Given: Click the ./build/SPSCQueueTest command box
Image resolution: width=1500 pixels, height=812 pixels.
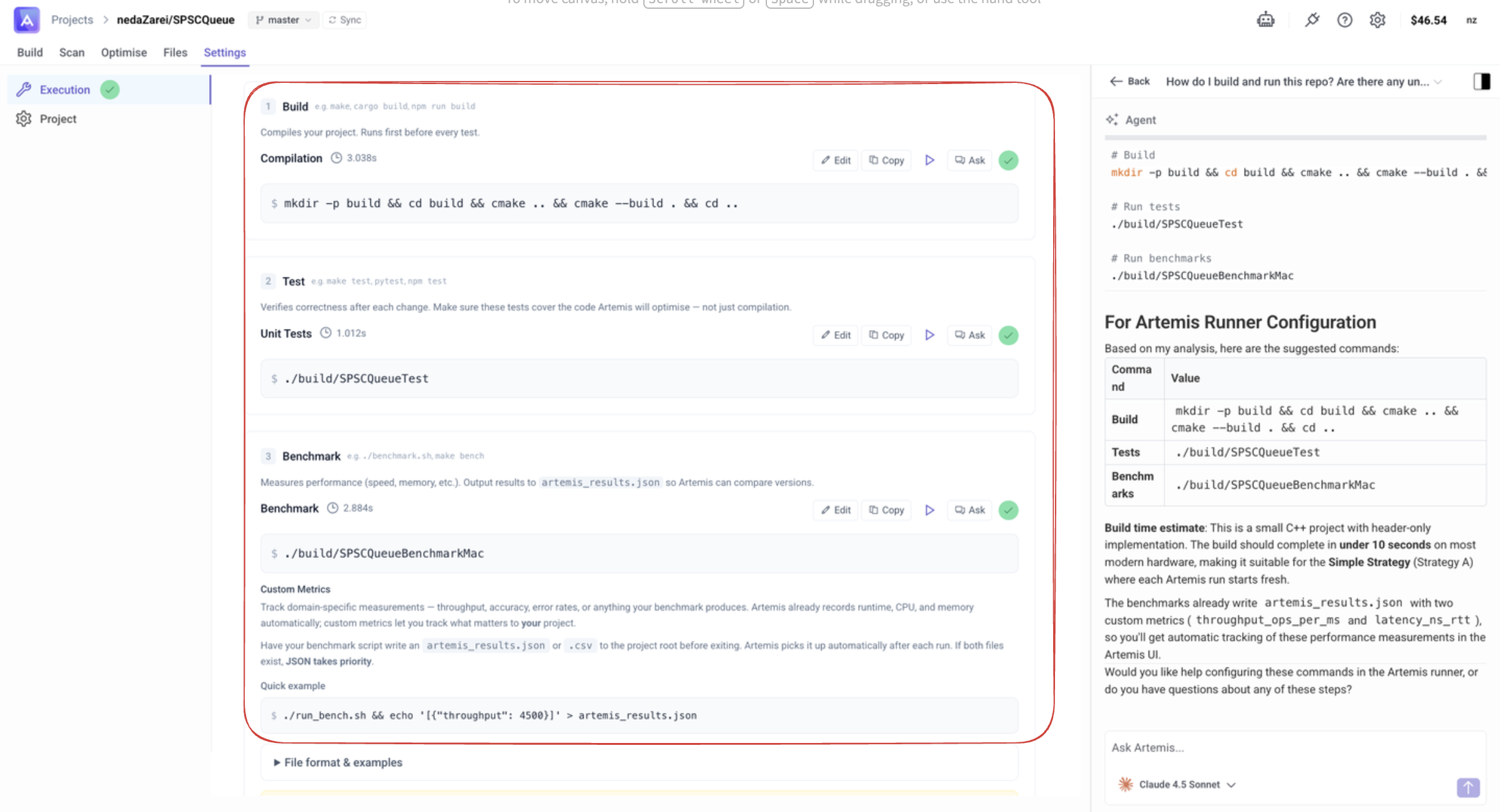Looking at the screenshot, I should (639, 378).
